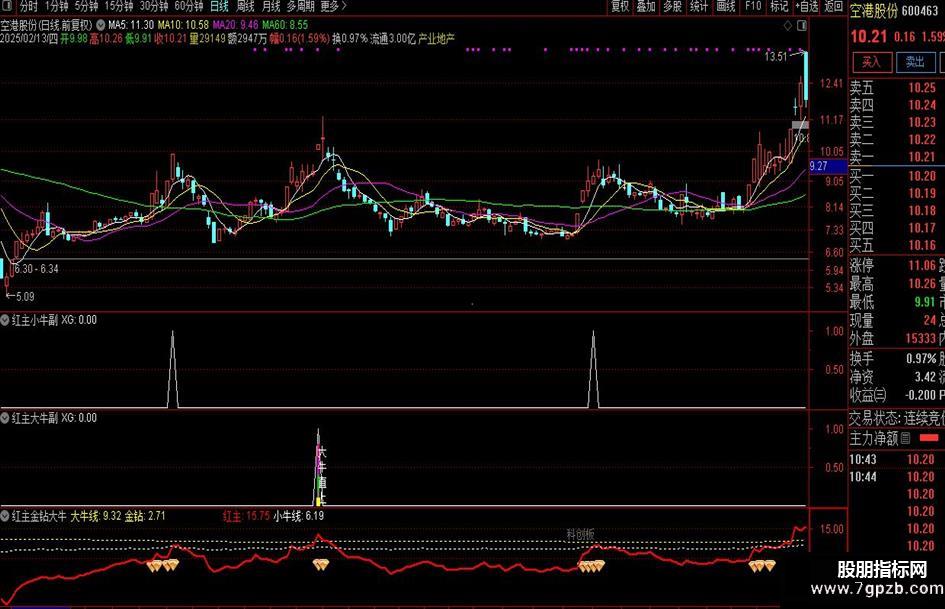
Task: Click the 13.51 high price marker
Action: [776, 57]
